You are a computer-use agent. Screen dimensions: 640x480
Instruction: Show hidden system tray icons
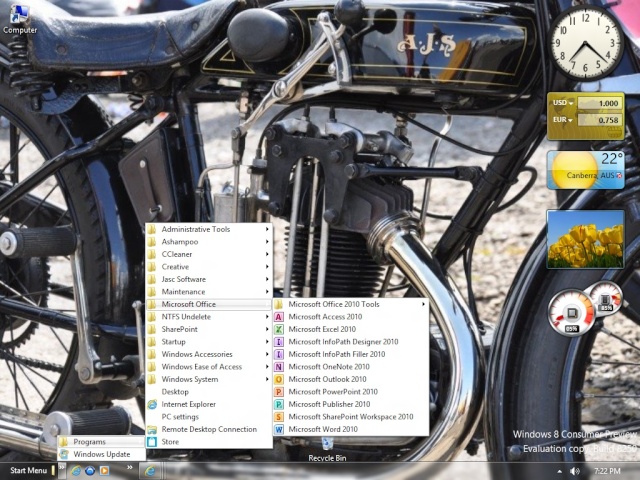558,470
